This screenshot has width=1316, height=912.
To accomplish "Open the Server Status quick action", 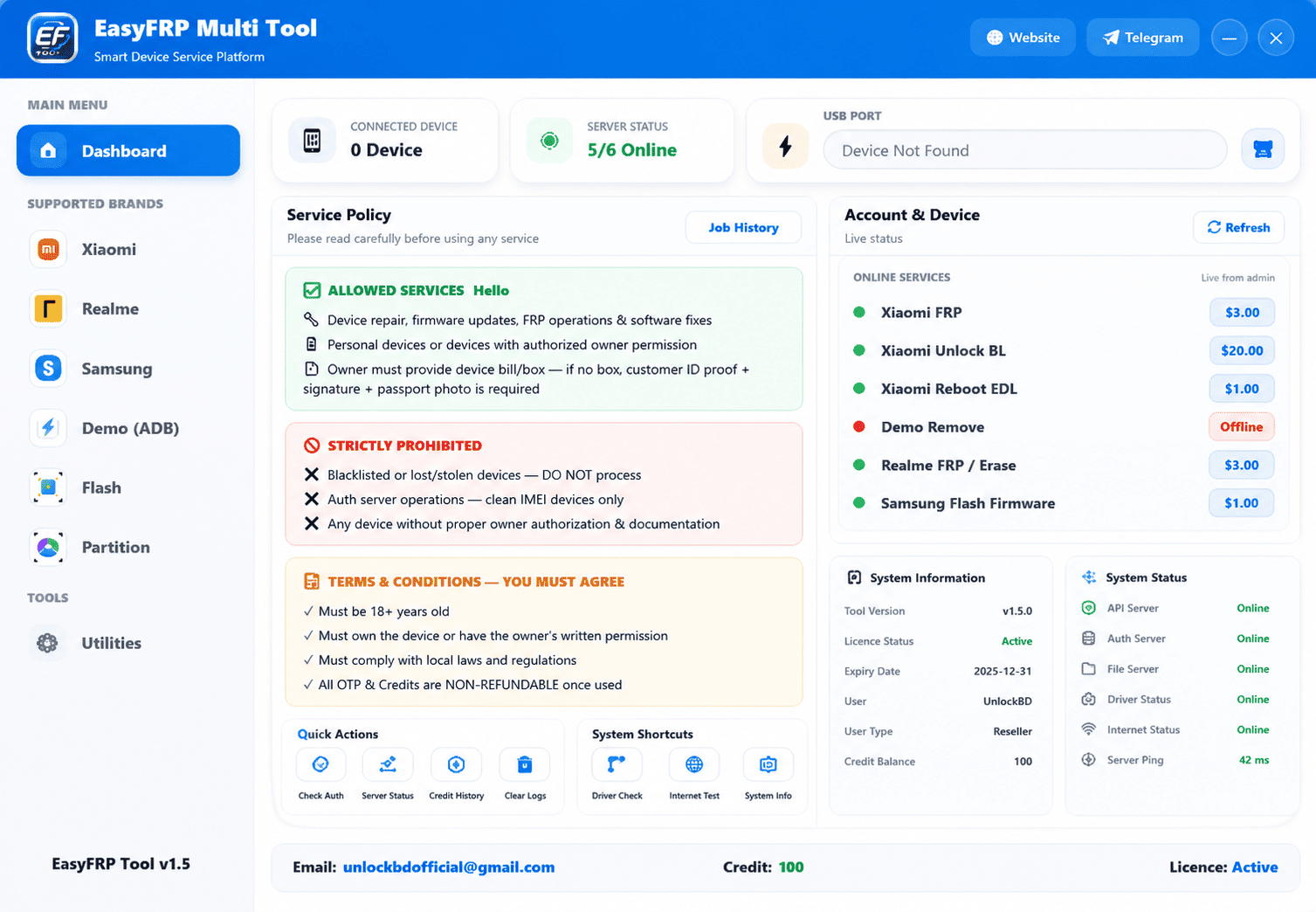I will pyautogui.click(x=388, y=765).
